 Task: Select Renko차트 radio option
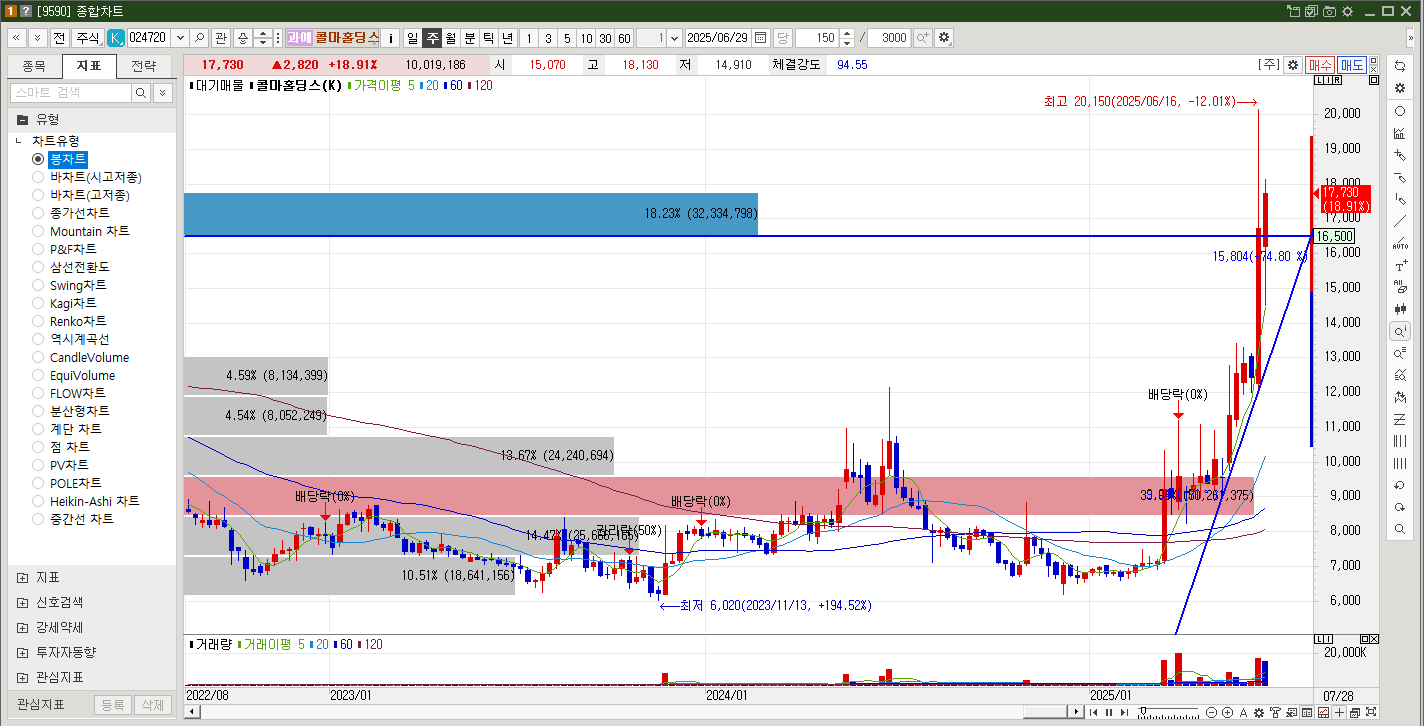(38, 321)
